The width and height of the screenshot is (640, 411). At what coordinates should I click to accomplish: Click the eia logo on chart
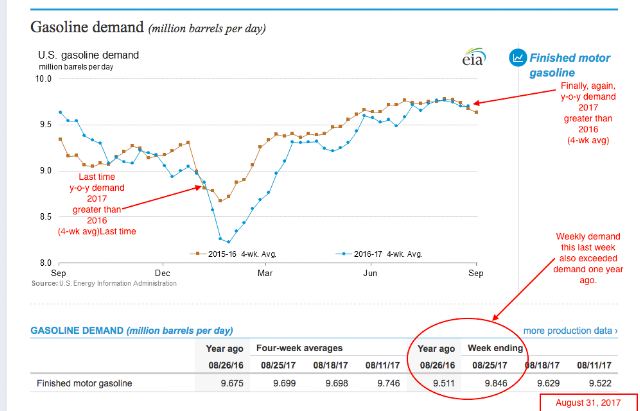click(474, 57)
